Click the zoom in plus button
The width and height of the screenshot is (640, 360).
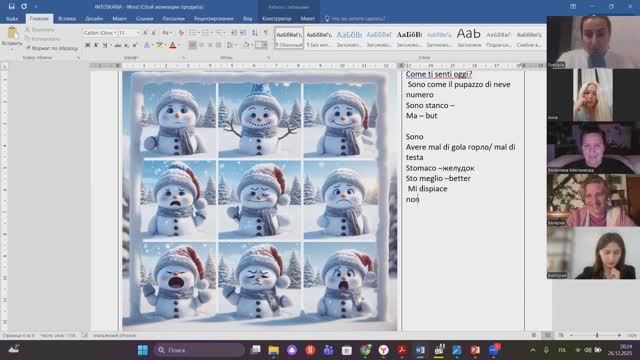[619, 335]
